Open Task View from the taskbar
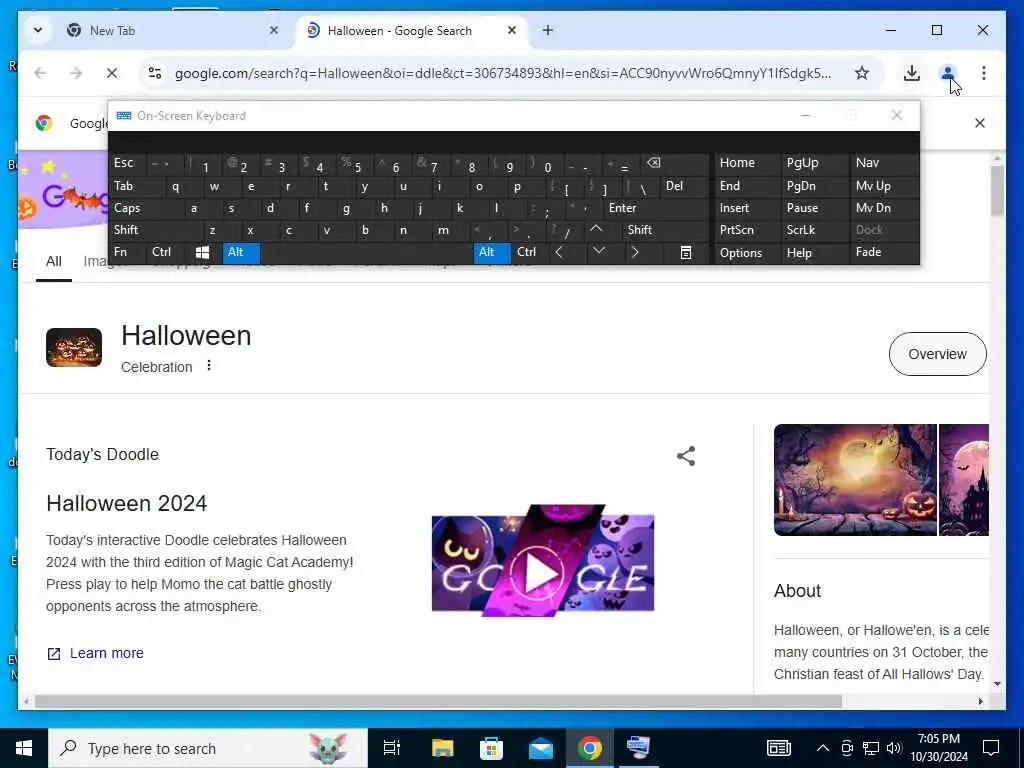Image resolution: width=1024 pixels, height=768 pixels. (x=391, y=748)
